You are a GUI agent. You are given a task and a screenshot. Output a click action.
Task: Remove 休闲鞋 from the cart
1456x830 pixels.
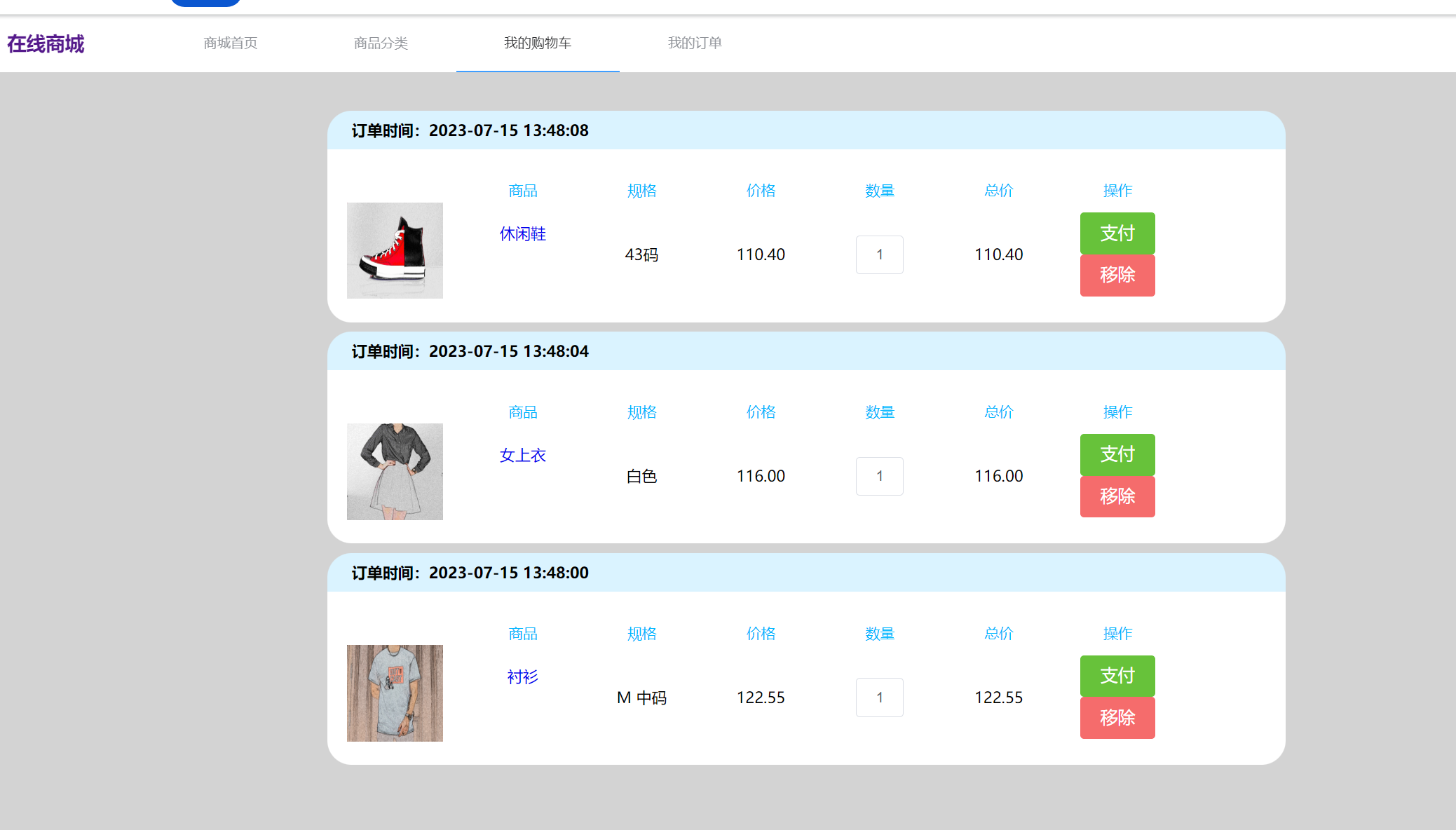(x=1117, y=275)
